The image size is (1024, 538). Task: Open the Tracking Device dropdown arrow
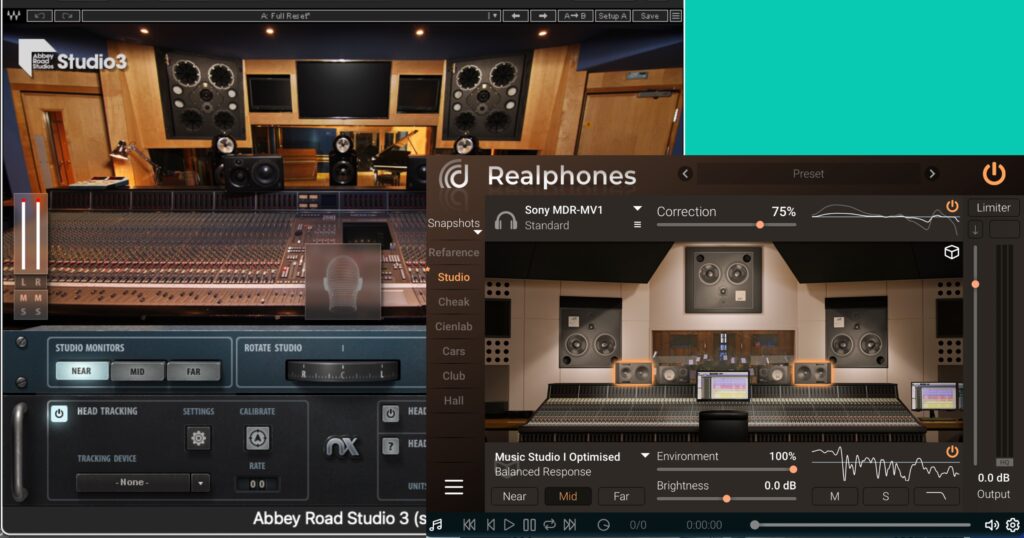coord(200,483)
